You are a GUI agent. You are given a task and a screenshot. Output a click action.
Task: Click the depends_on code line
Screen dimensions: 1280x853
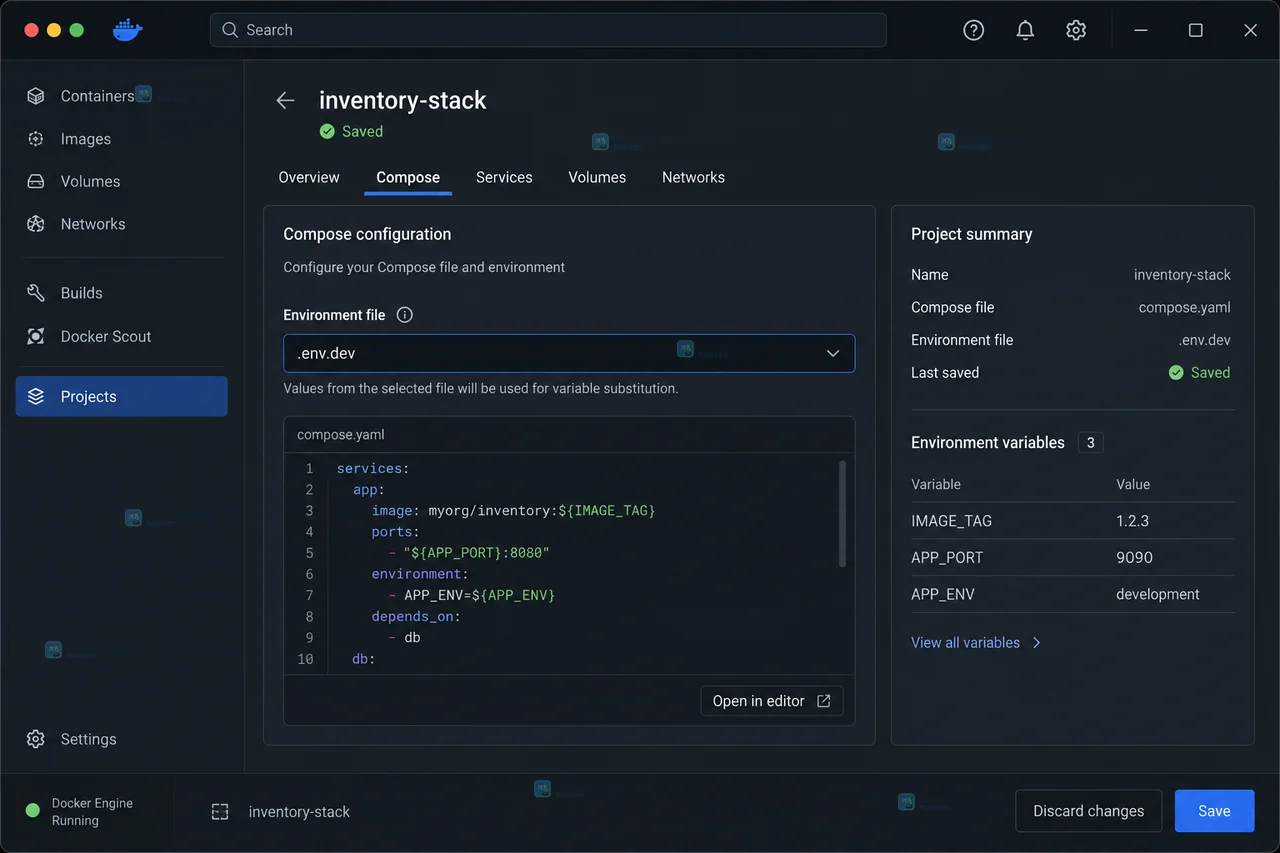416,616
